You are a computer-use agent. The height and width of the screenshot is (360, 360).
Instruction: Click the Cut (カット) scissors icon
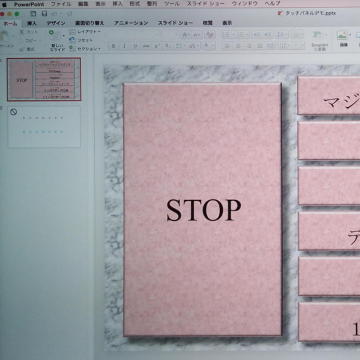click(x=22, y=32)
